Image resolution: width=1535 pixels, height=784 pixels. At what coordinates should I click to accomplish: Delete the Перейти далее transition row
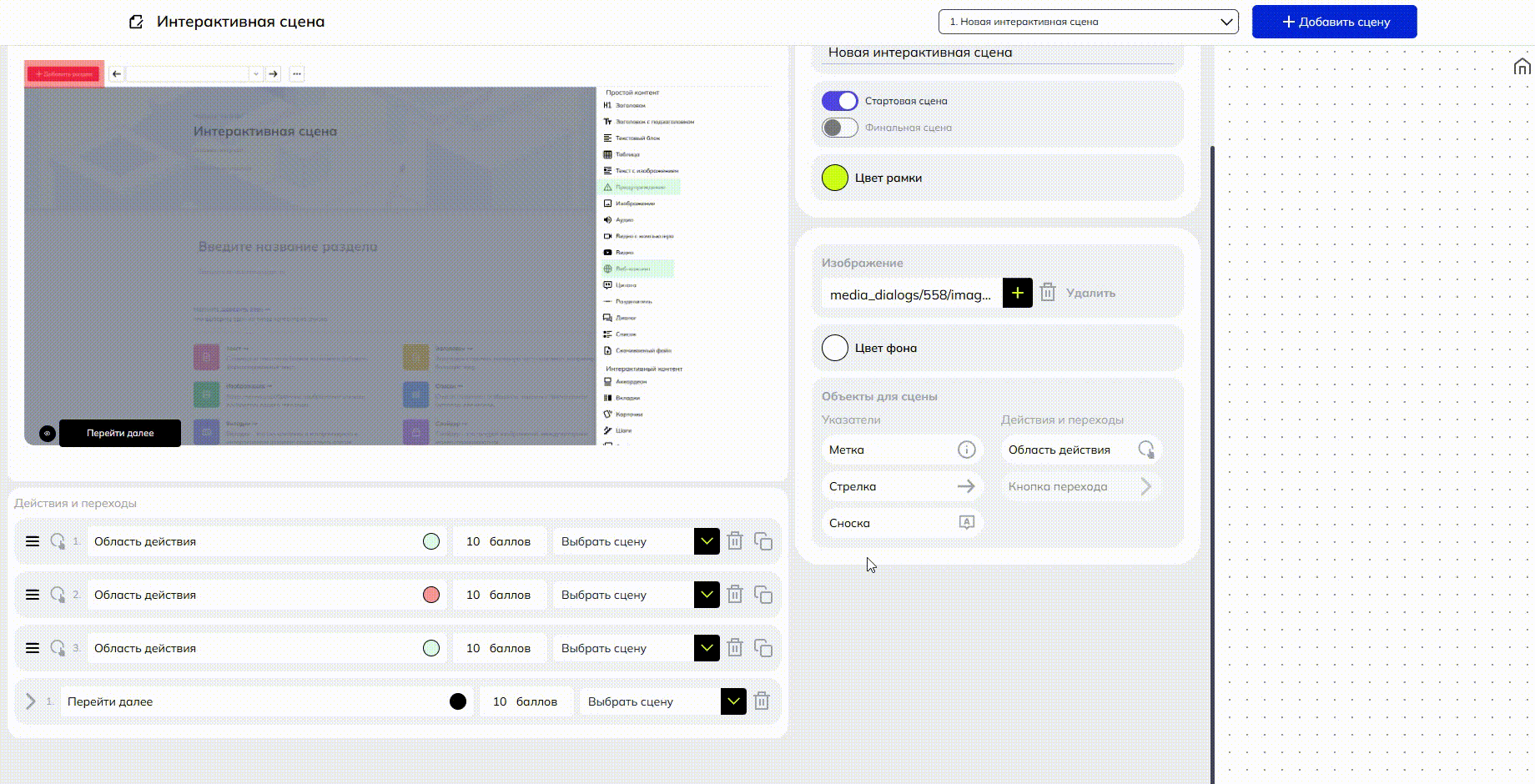[x=761, y=701]
